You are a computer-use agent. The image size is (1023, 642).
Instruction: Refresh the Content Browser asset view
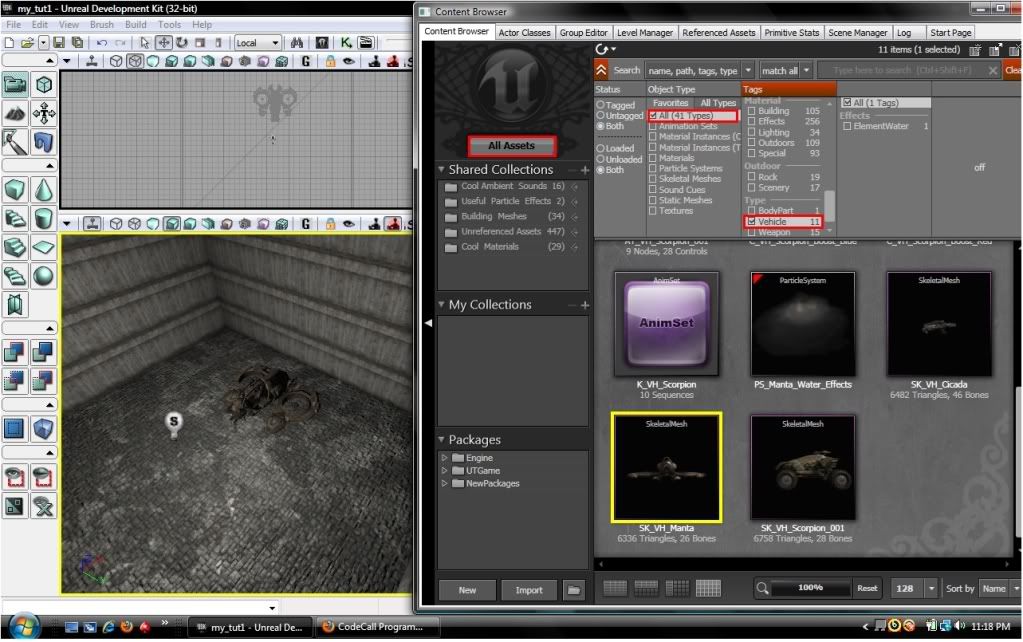coord(602,50)
